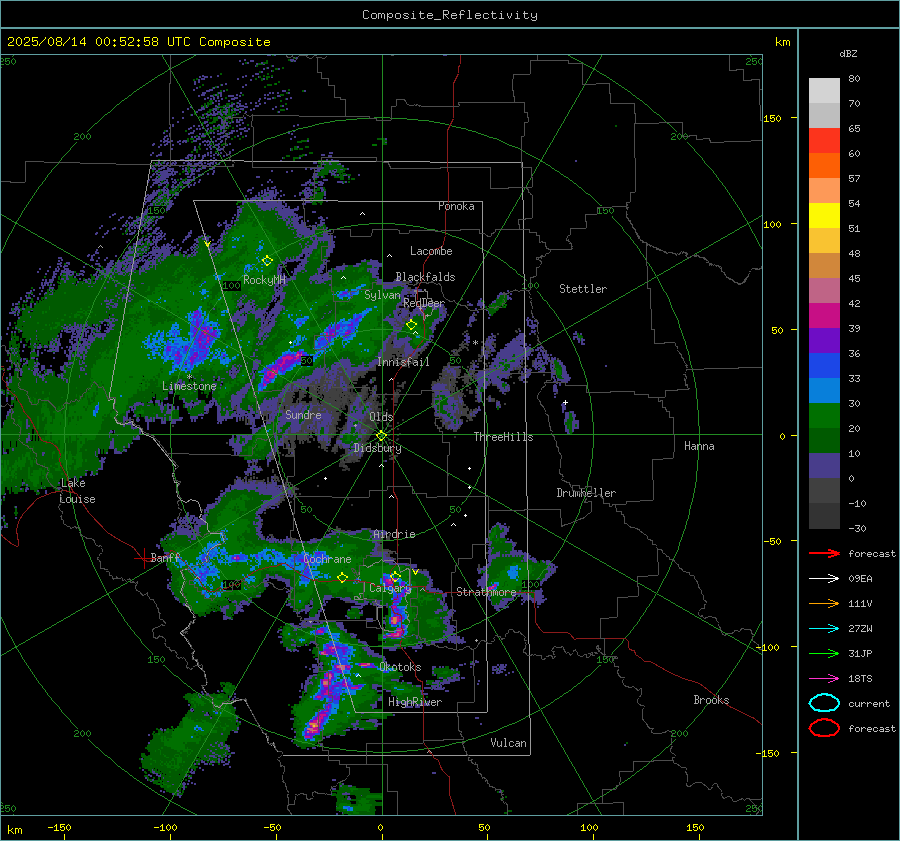Click the Sylvan label on map
Viewport: 900px width, 841px height.
pyautogui.click(x=382, y=295)
